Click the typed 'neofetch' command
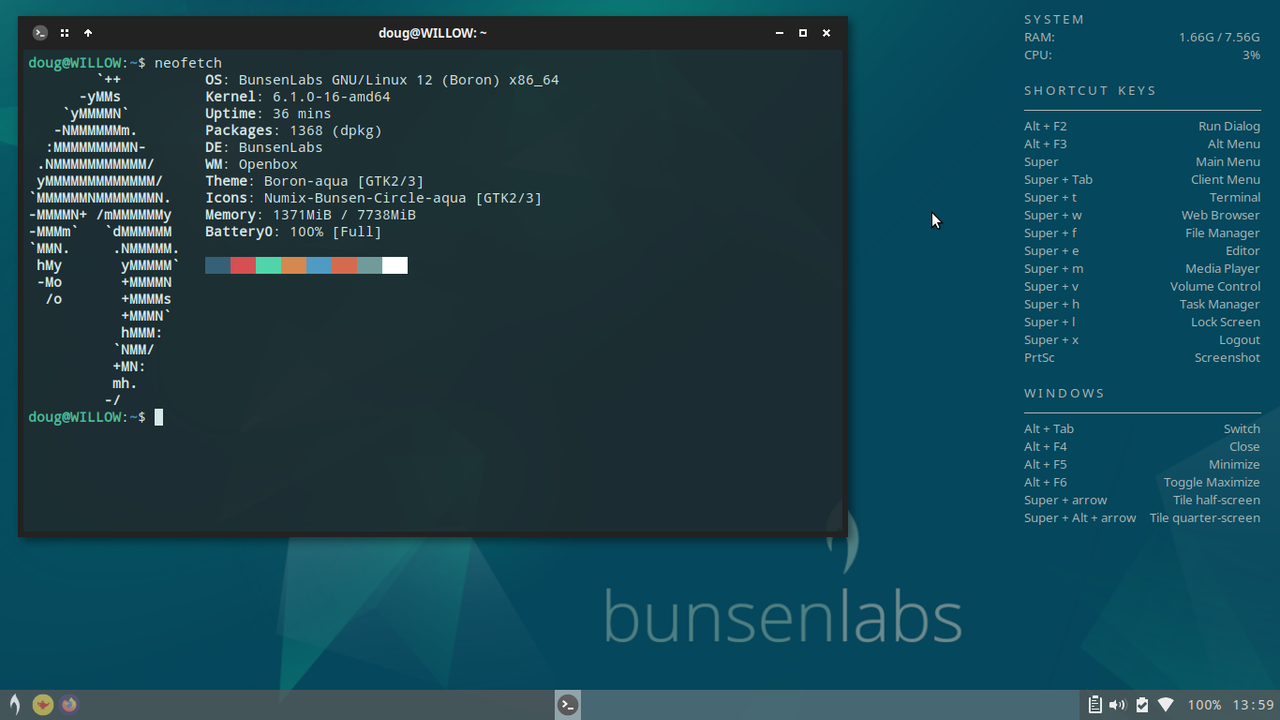 (x=188, y=63)
